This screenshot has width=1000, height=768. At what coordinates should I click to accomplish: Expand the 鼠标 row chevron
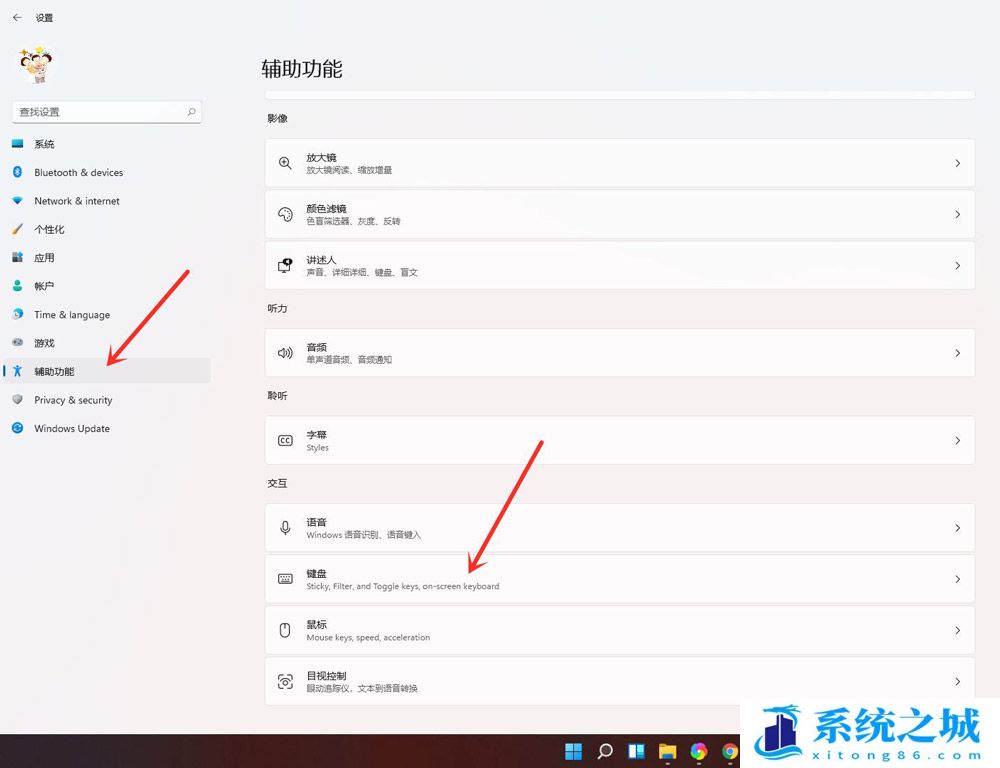pos(957,630)
